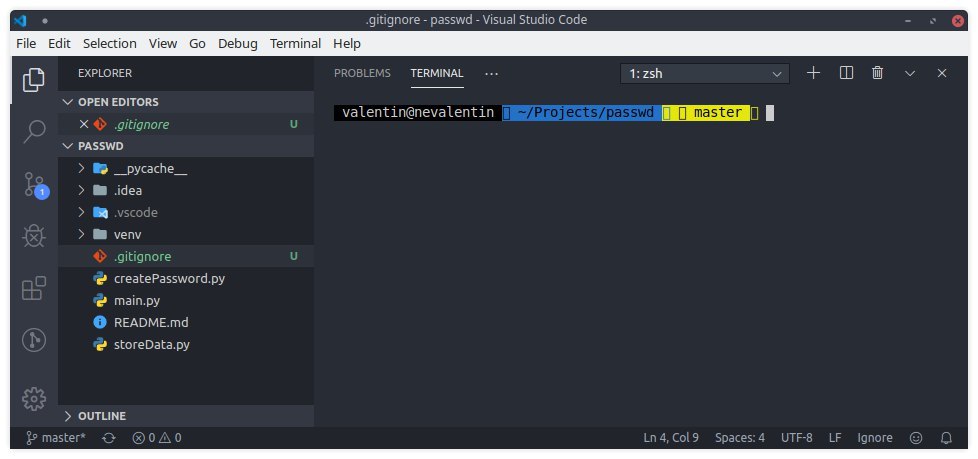Show more panel tabs via ellipsis
Screen dimensions: 978x459
[491, 74]
